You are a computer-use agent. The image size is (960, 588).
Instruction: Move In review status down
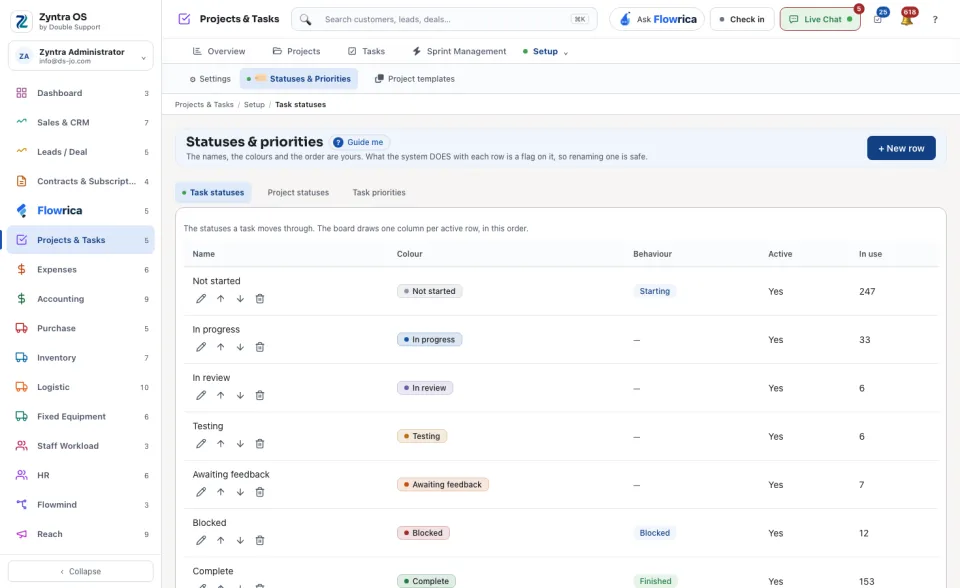tap(240, 396)
